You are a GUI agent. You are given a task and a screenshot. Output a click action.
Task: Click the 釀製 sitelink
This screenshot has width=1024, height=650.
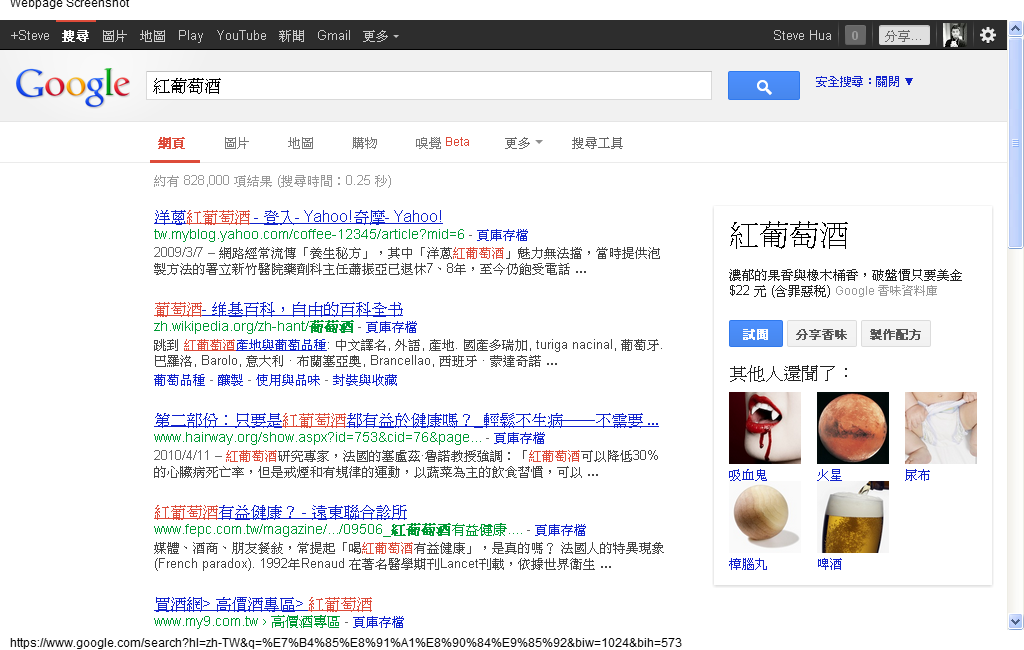pos(230,380)
